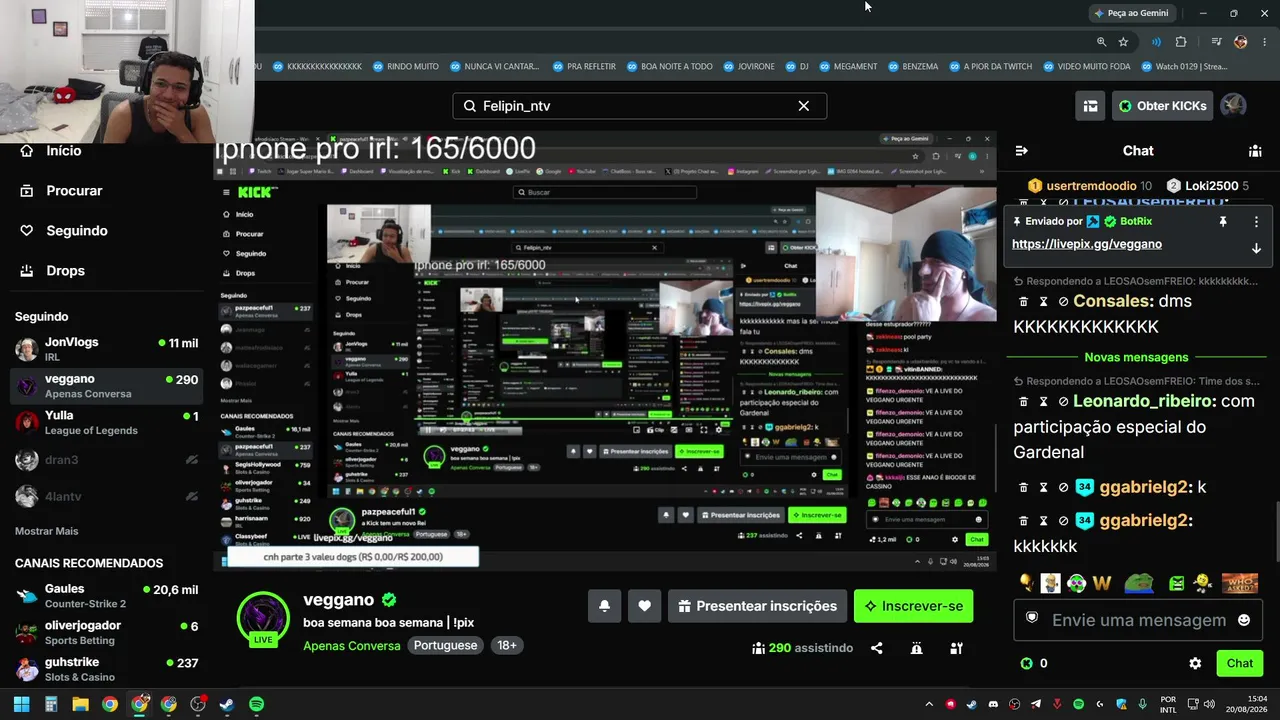Click Peça ao Gemini button
The width and height of the screenshot is (1280, 720).
click(1132, 13)
